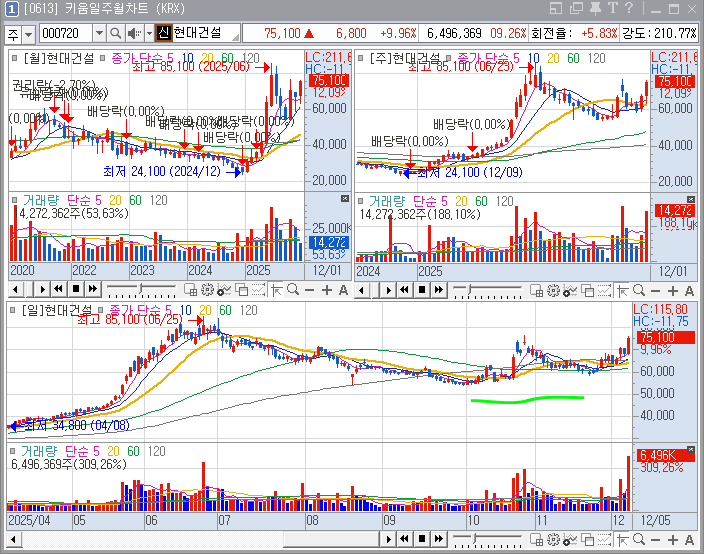
Task: Add indicator in the monthly chart toolbar
Action: [223, 290]
